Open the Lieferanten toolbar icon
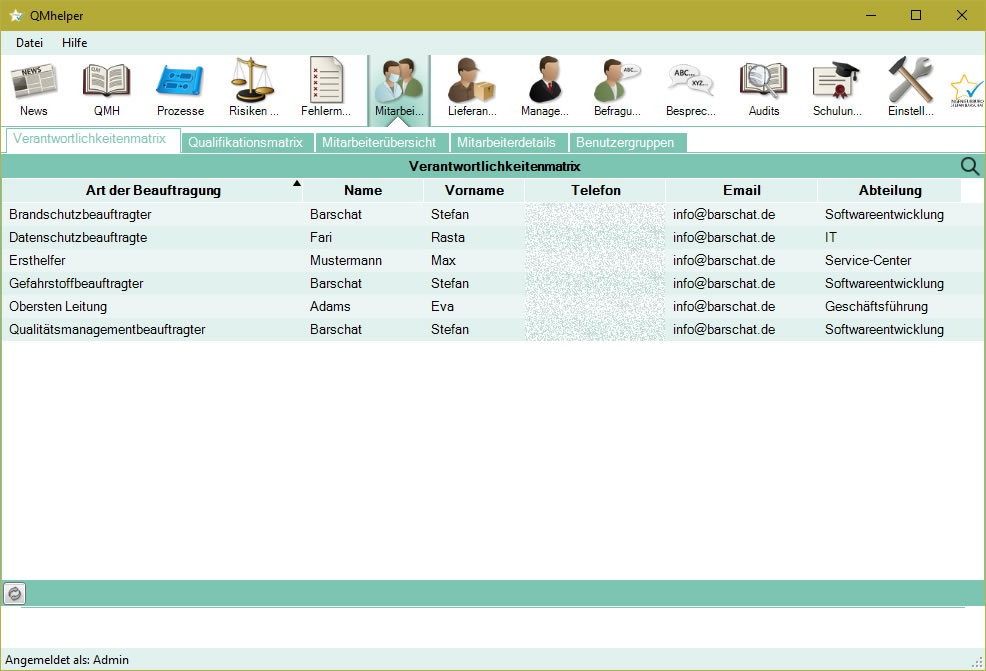986x671 pixels. (x=472, y=88)
